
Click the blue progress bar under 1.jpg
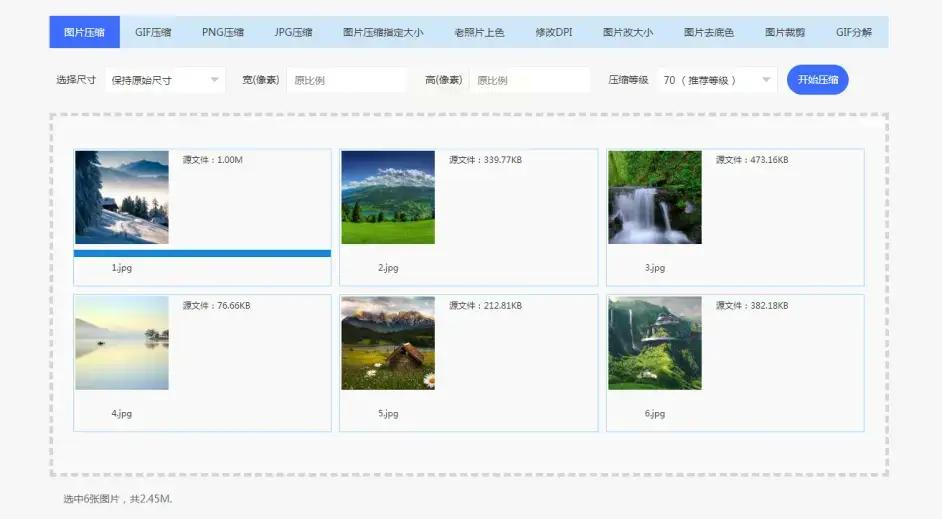point(202,254)
